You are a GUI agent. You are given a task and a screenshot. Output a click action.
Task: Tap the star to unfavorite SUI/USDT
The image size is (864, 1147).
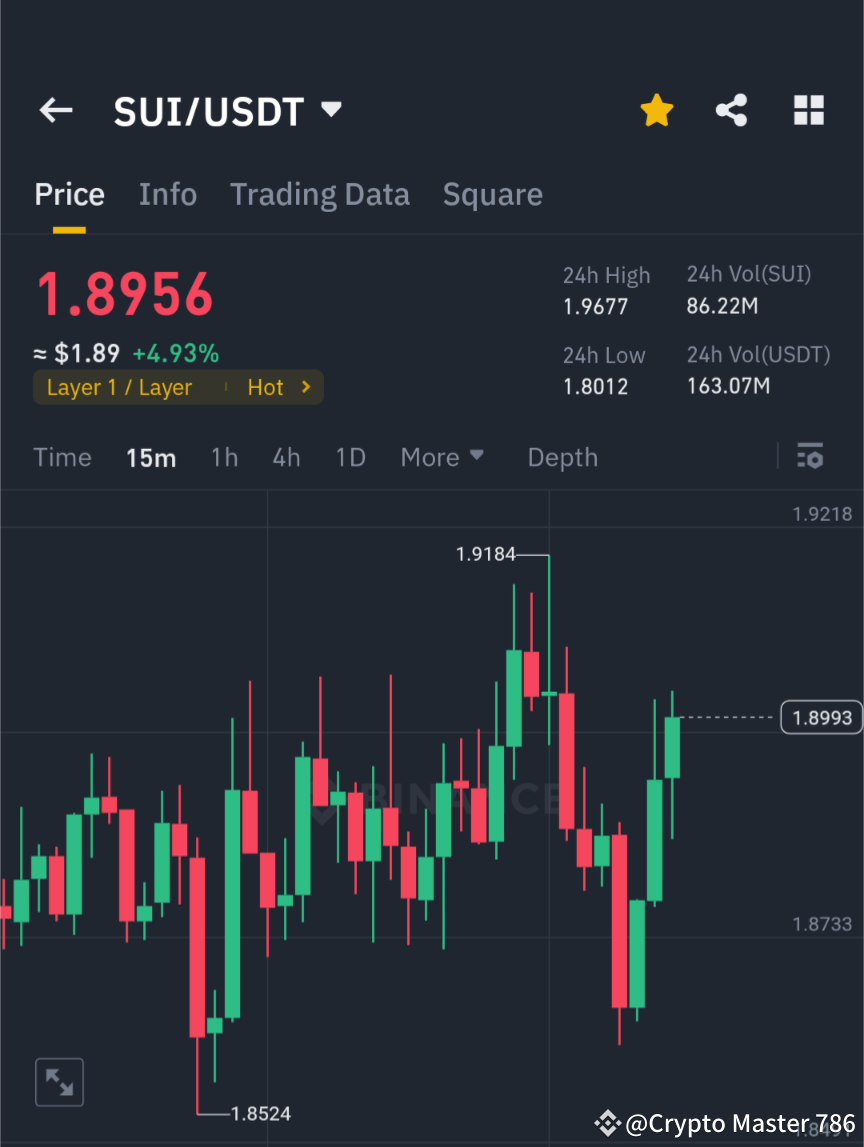coord(656,110)
